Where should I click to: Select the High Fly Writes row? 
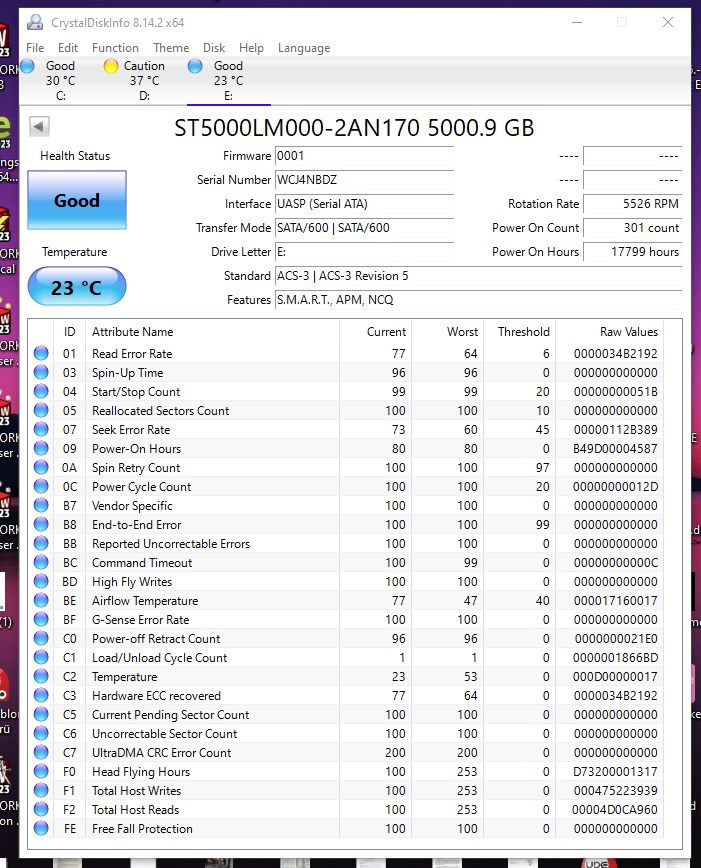346,581
